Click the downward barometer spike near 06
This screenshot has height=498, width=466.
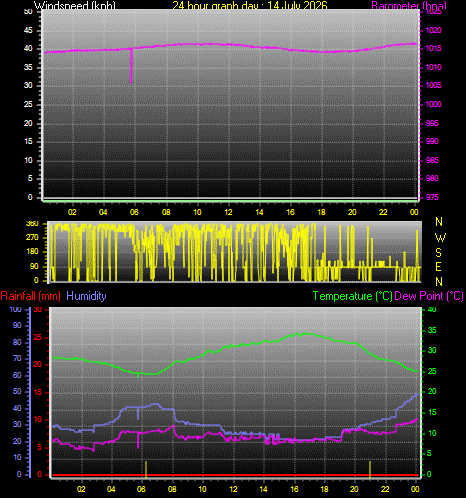click(x=131, y=66)
